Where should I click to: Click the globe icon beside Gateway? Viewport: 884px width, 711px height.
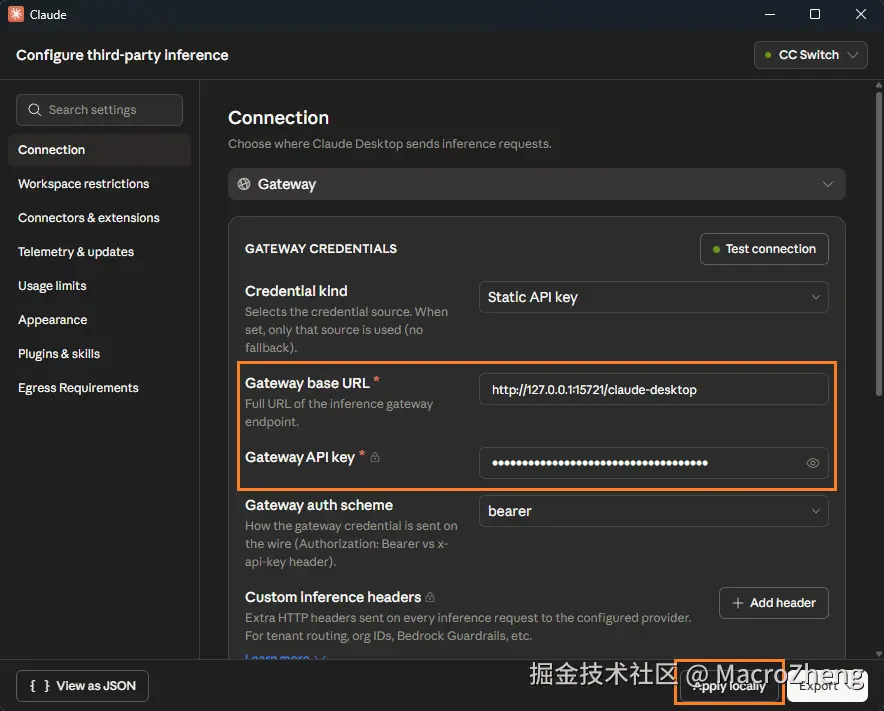(x=244, y=184)
